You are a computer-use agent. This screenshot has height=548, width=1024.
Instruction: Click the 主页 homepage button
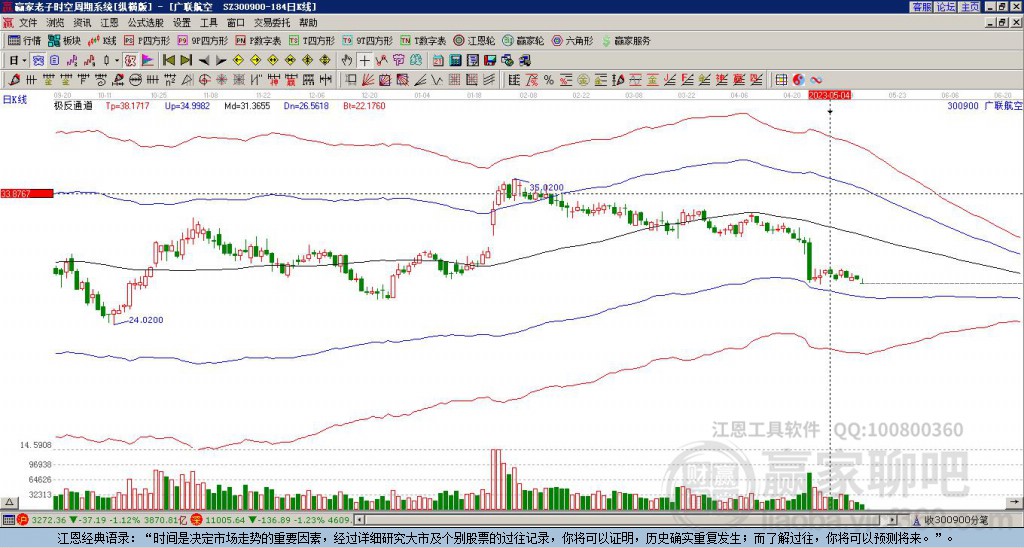[x=970, y=7]
